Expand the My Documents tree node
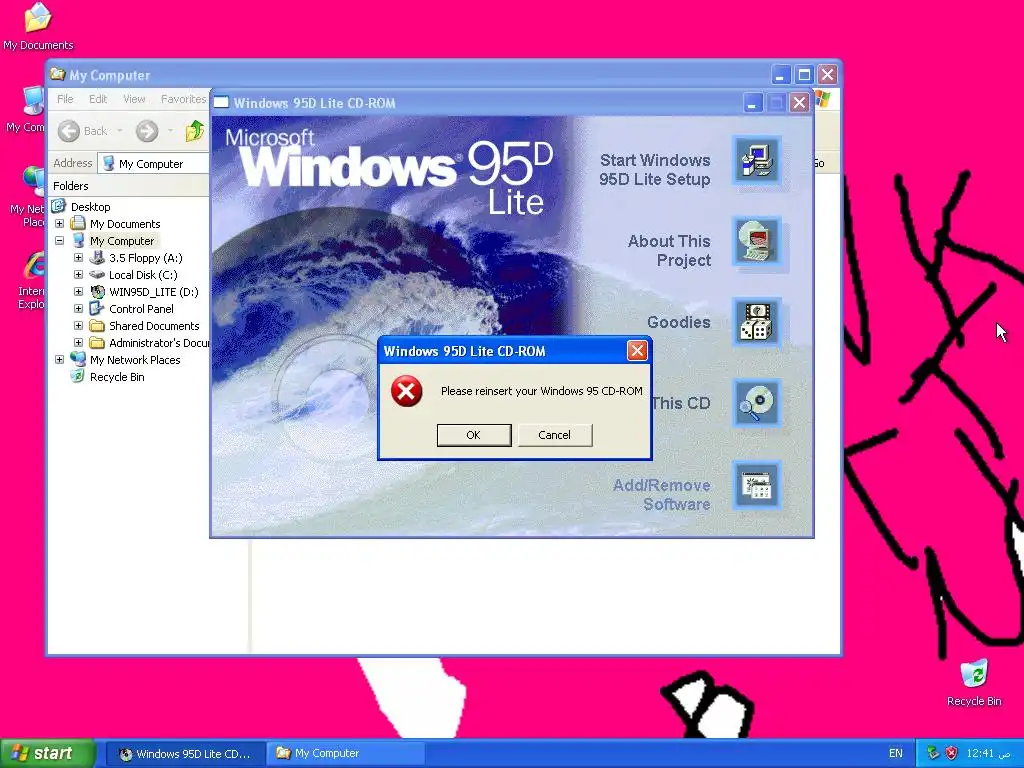The height and width of the screenshot is (768, 1024). pos(59,224)
